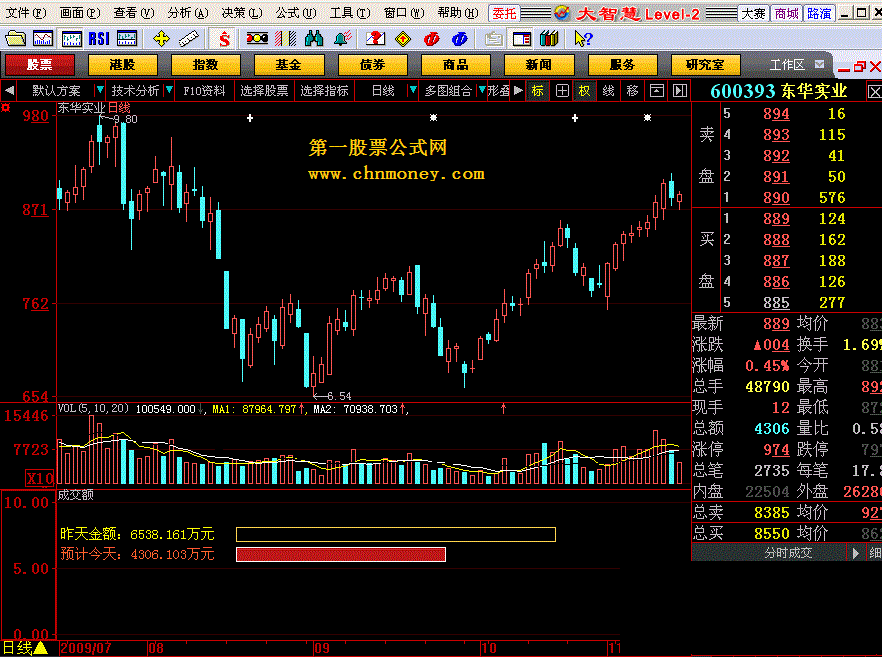Screen dimensions: 882x657
Task: Click the red sun icon at chart corner
Action: click(6, 107)
